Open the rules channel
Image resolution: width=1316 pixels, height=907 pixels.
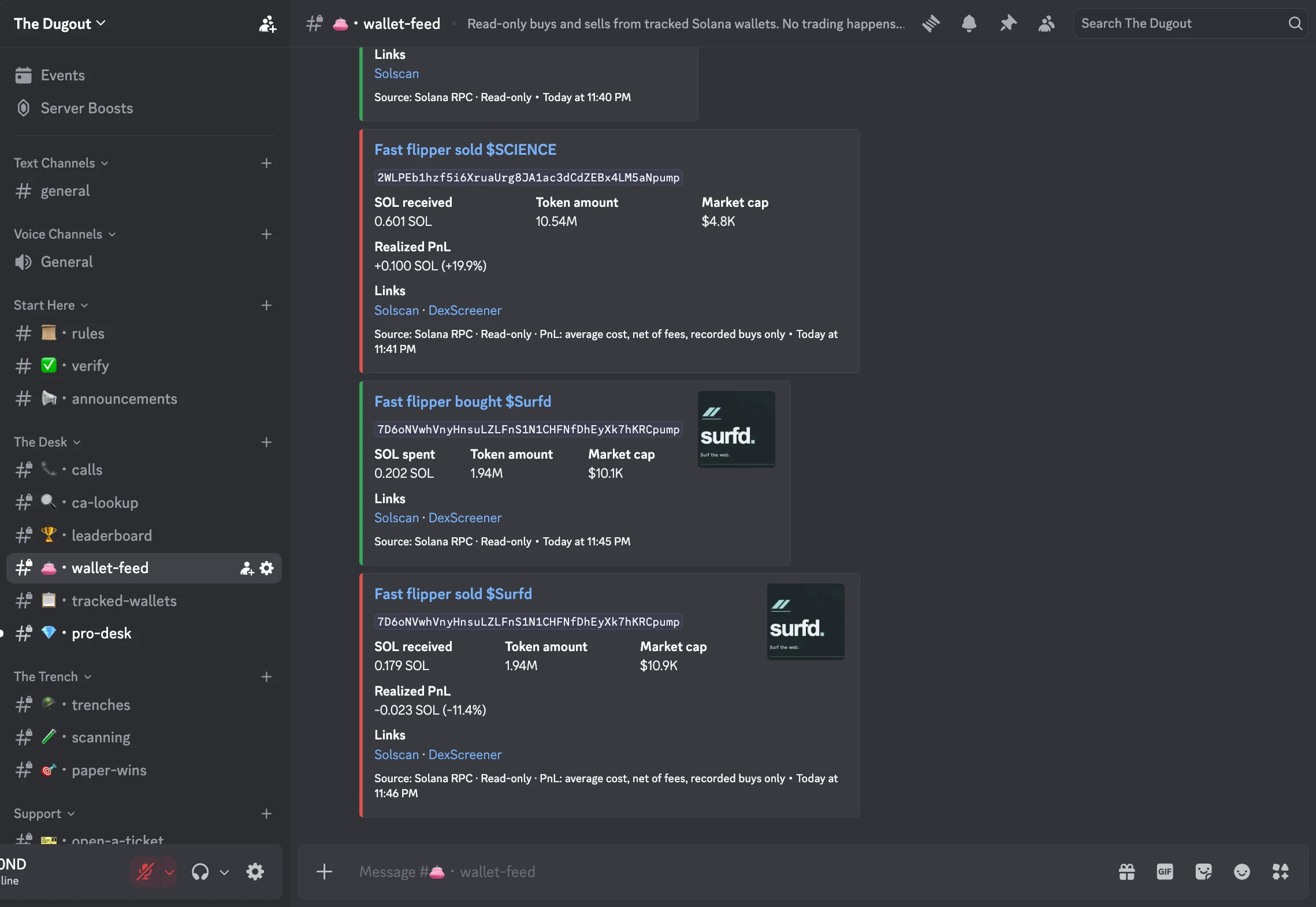pyautogui.click(x=144, y=333)
